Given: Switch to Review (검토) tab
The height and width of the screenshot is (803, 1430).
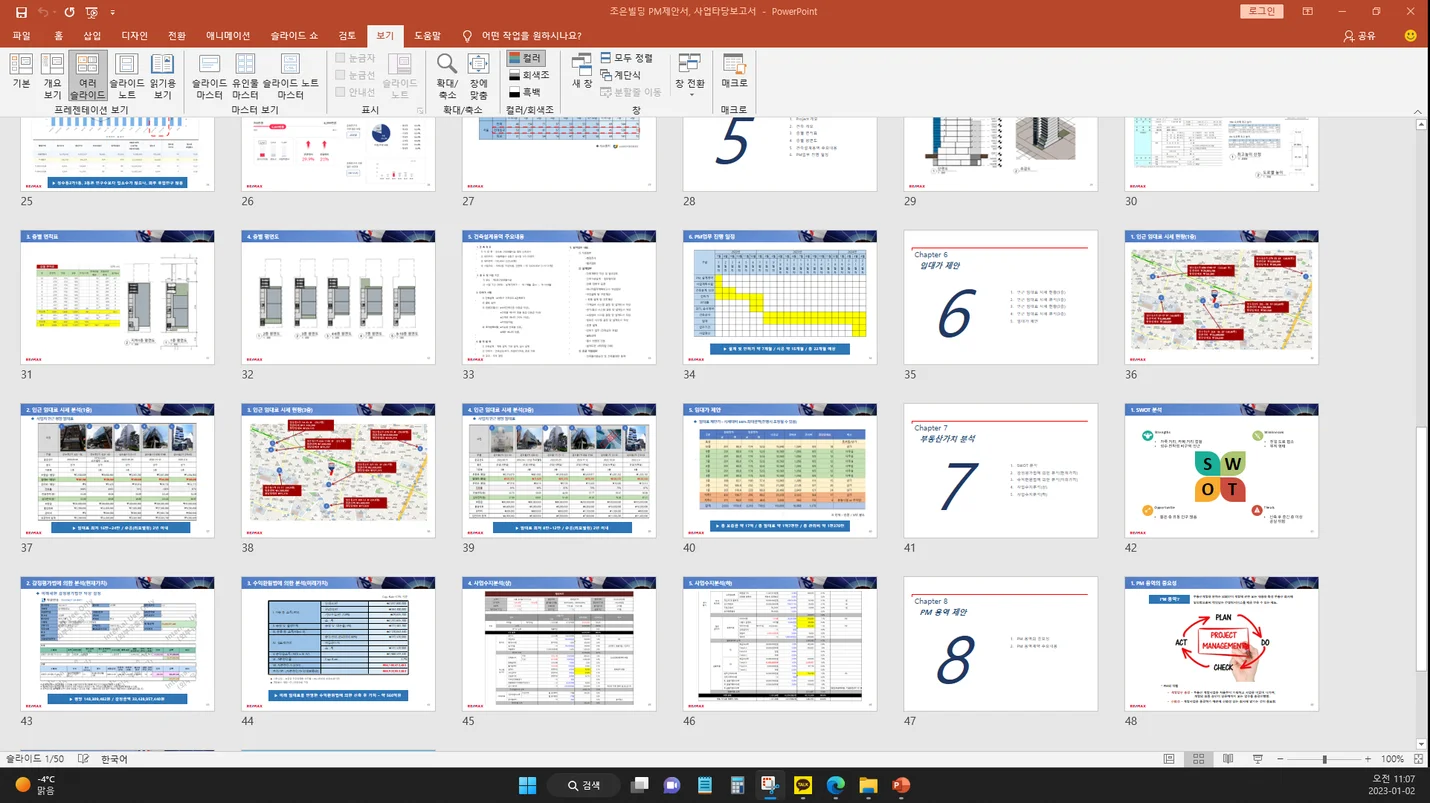Looking at the screenshot, I should (347, 35).
